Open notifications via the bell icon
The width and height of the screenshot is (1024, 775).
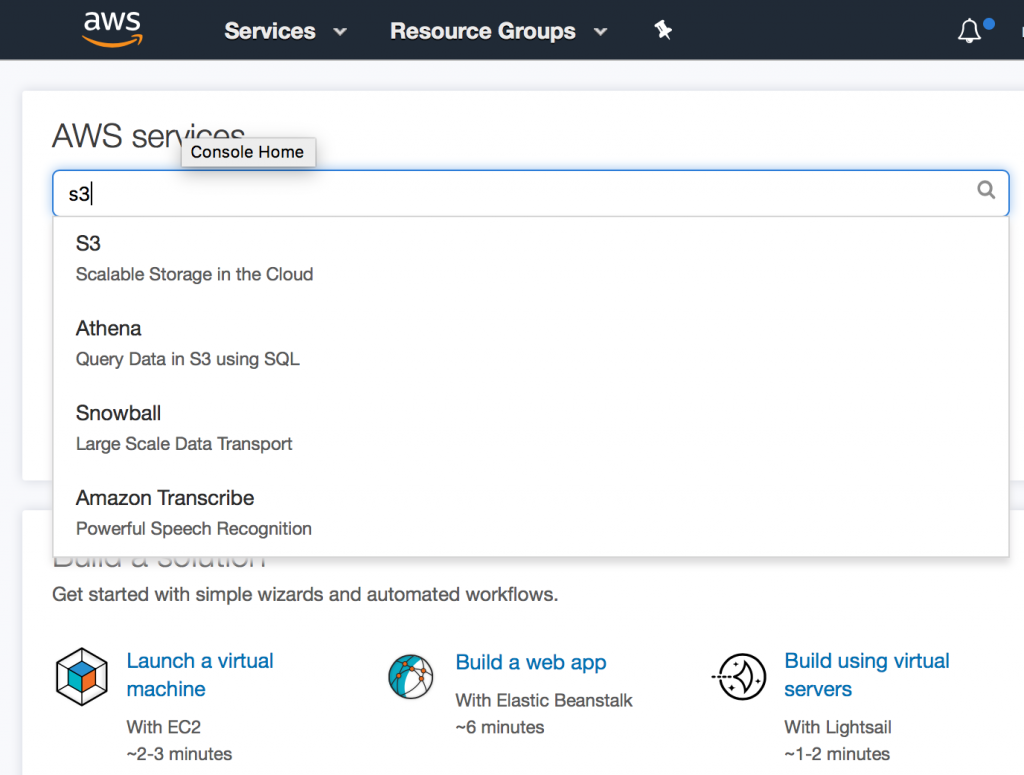968,31
